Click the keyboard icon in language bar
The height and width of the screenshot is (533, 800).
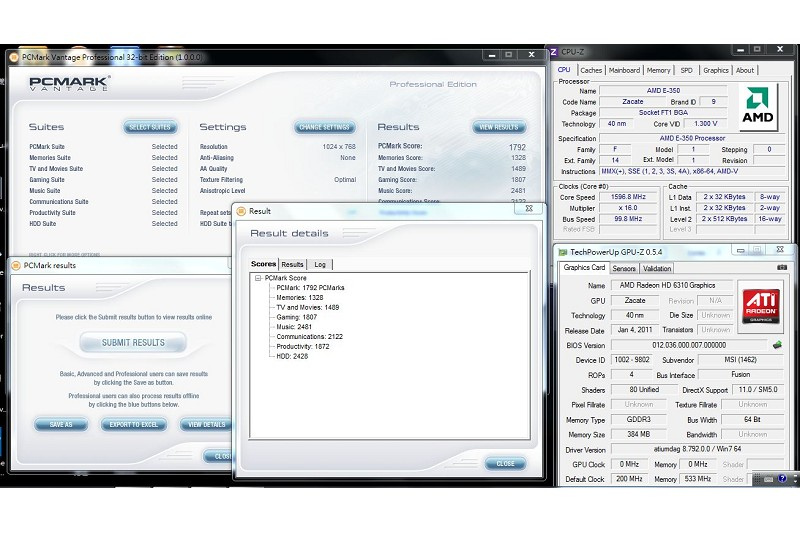769,479
